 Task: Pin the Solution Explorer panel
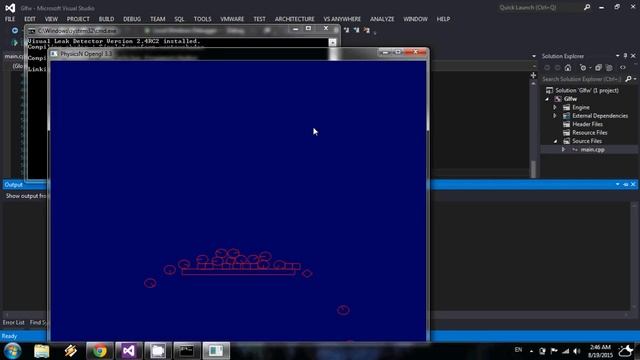click(625, 56)
